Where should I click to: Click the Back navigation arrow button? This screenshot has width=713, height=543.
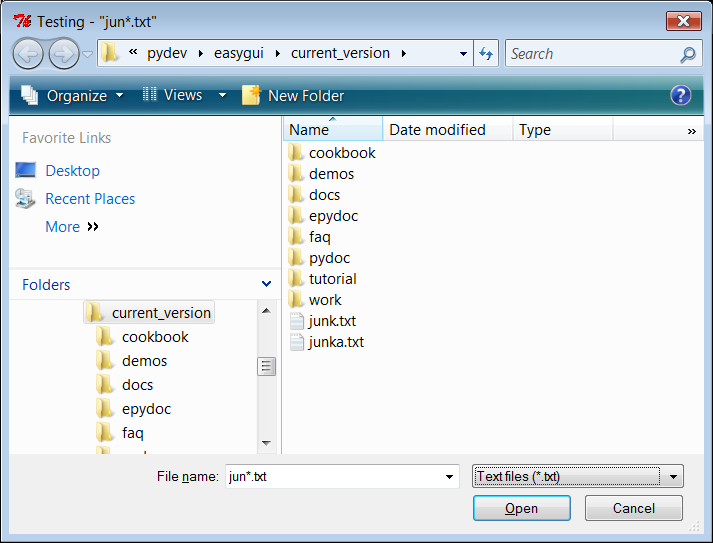coord(28,53)
